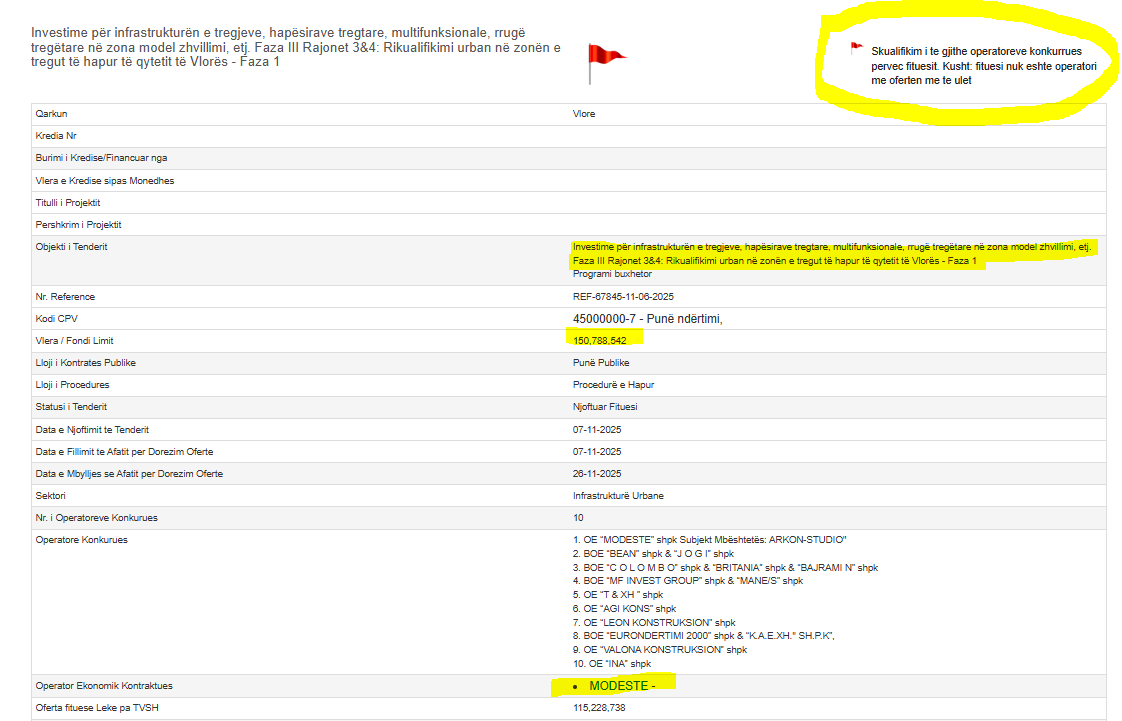Click the highlighted limit fund value 150,788,542
Screen dimensions: 1122x721
tap(600, 341)
